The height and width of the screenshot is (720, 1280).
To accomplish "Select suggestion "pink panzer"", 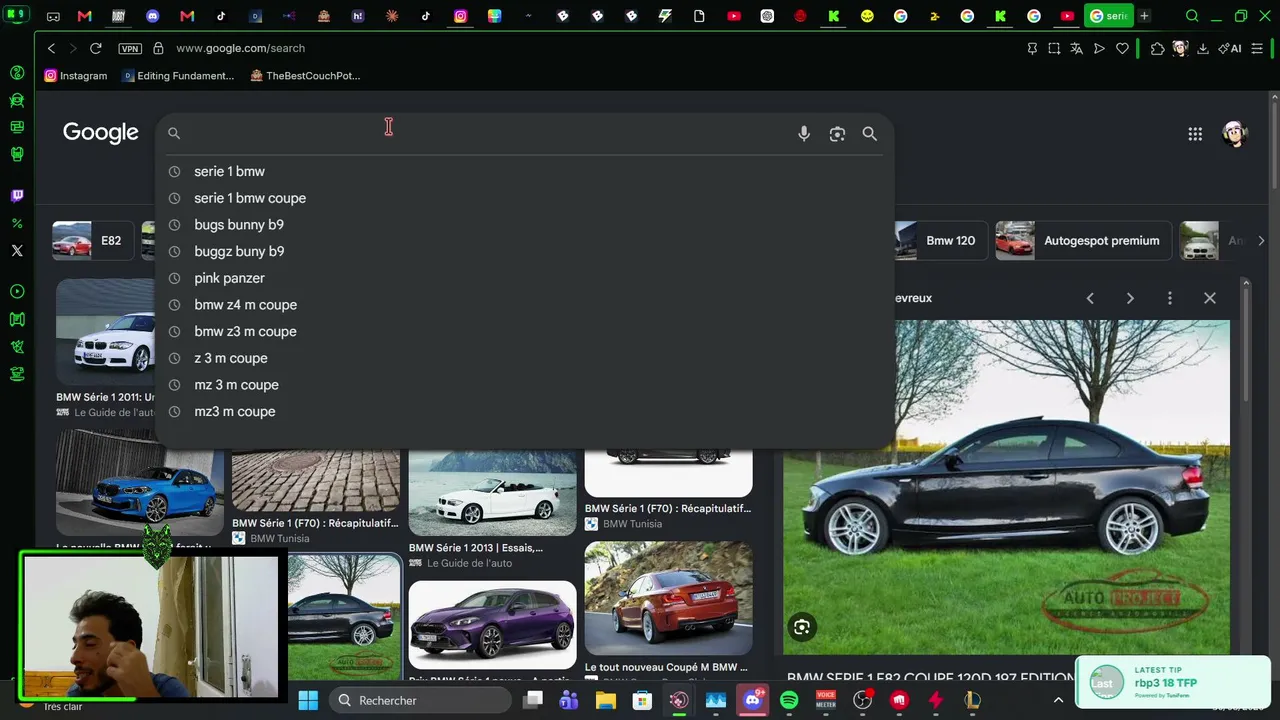I will pyautogui.click(x=524, y=278).
